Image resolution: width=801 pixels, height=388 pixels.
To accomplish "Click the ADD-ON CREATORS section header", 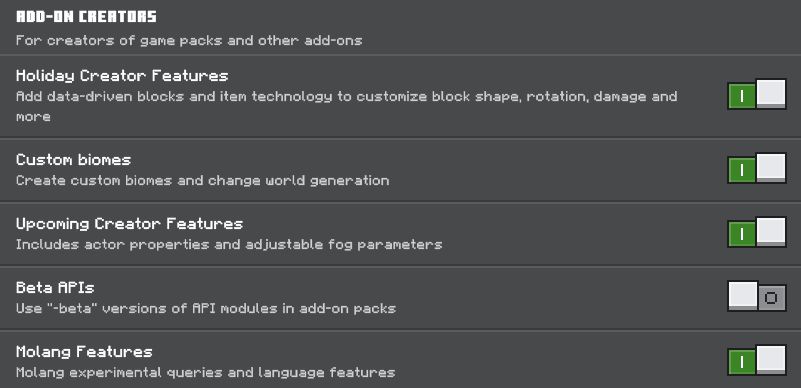I will (x=86, y=17).
